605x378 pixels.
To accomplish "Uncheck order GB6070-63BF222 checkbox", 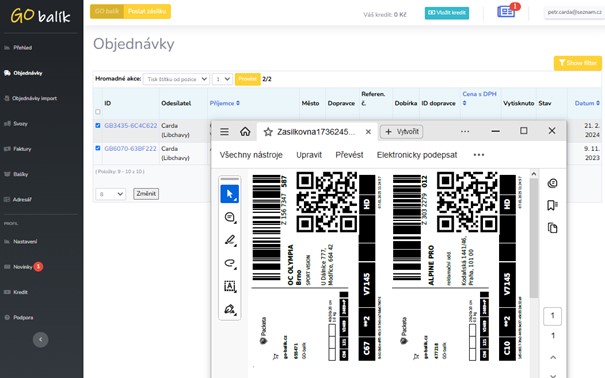I will pos(98,148).
